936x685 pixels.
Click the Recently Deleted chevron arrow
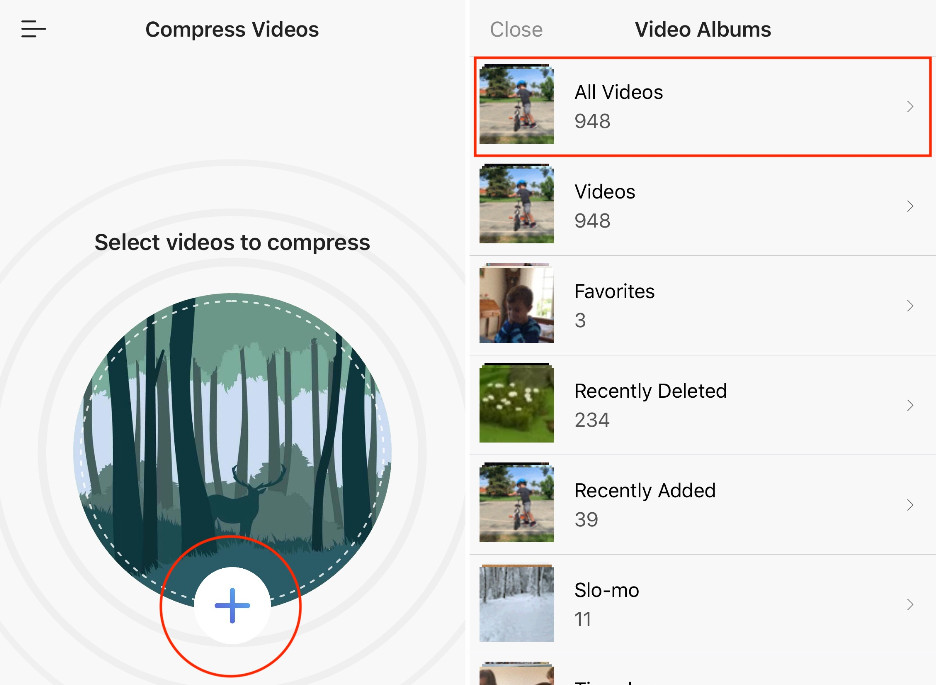tap(910, 405)
